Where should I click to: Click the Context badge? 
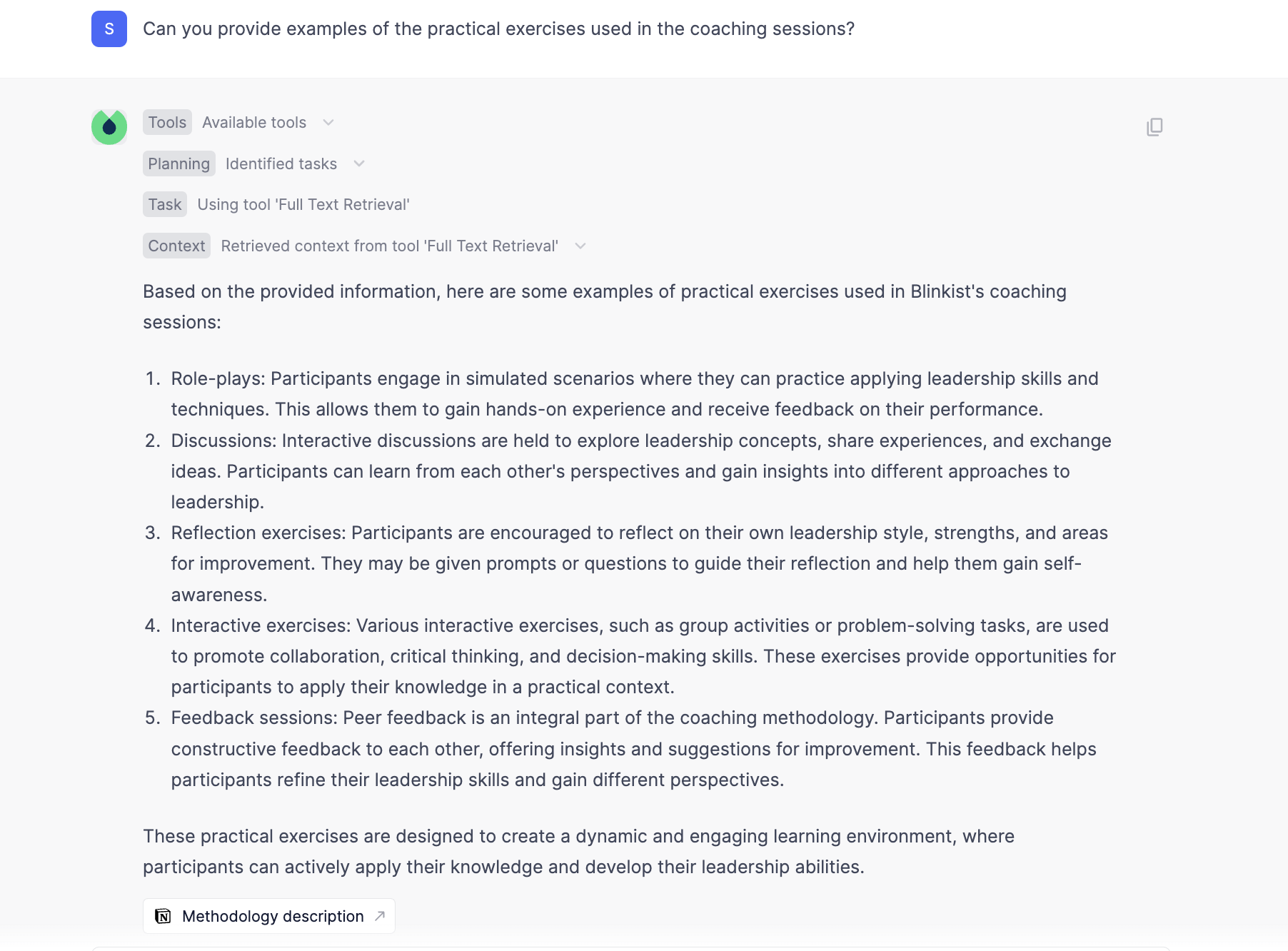(x=176, y=246)
